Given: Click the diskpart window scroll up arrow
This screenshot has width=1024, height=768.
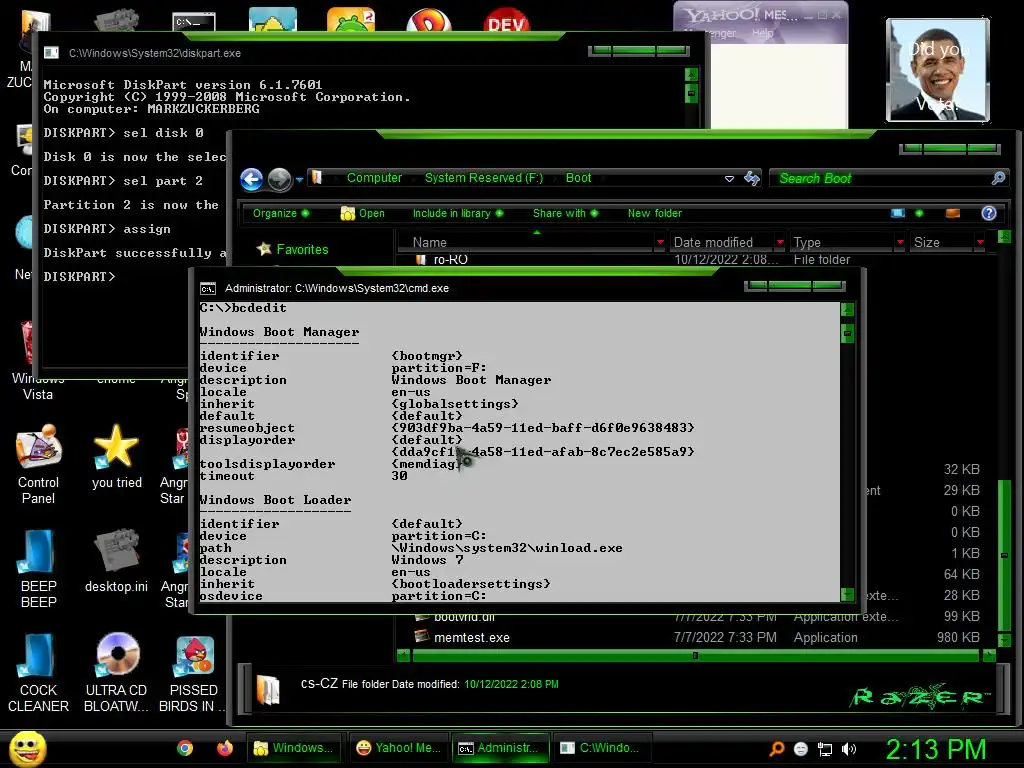Looking at the screenshot, I should tap(692, 74).
